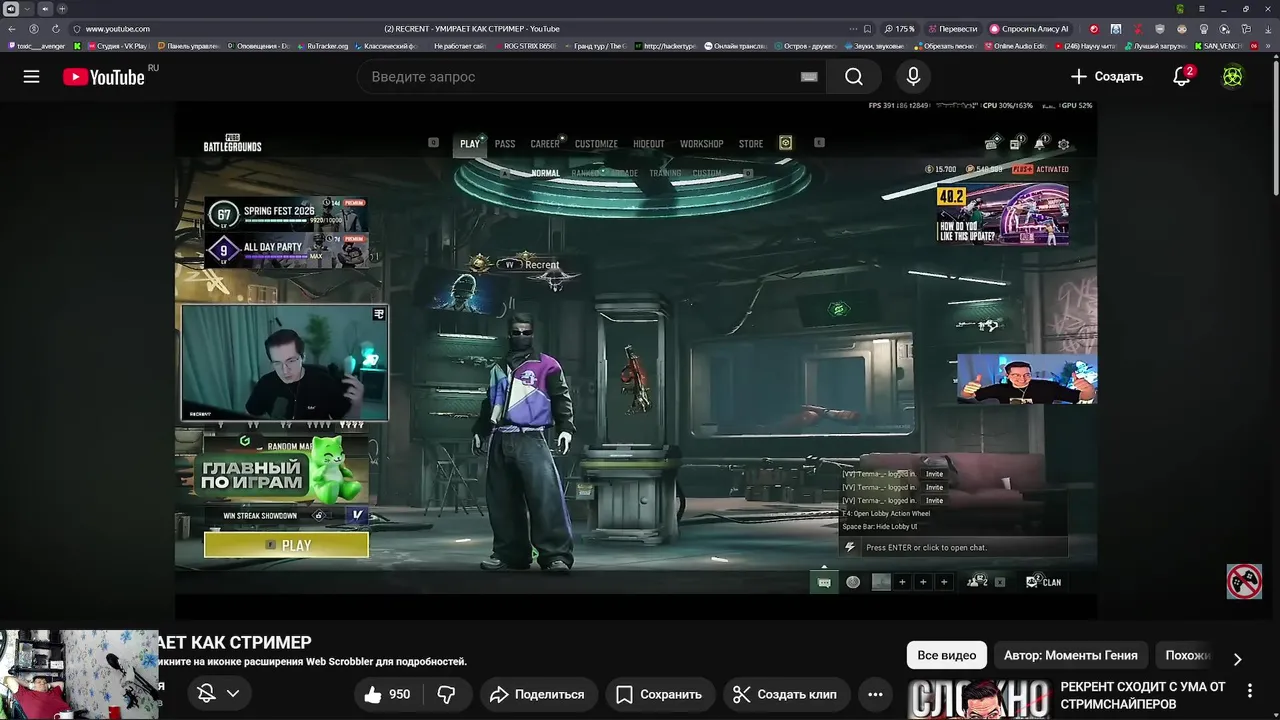Open the CAREER tab in PUBG lobby

pyautogui.click(x=545, y=144)
